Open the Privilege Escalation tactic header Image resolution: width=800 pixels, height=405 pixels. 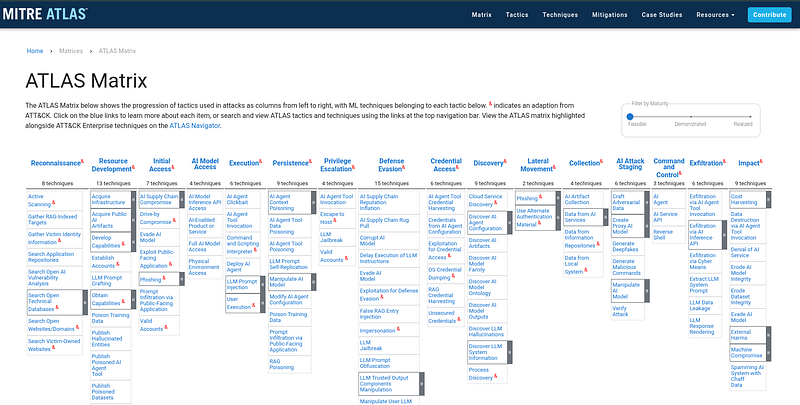tap(337, 165)
